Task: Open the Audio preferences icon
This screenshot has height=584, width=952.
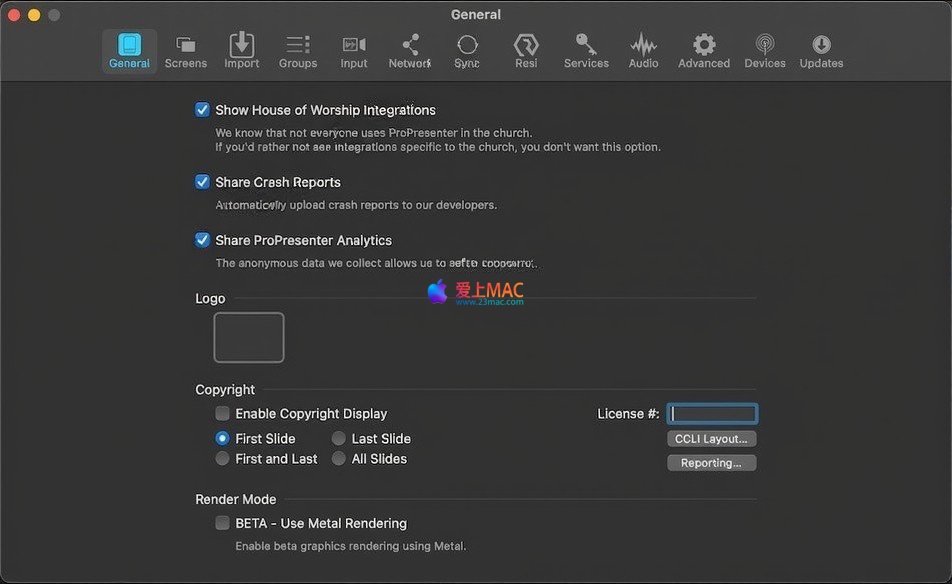Action: [643, 45]
